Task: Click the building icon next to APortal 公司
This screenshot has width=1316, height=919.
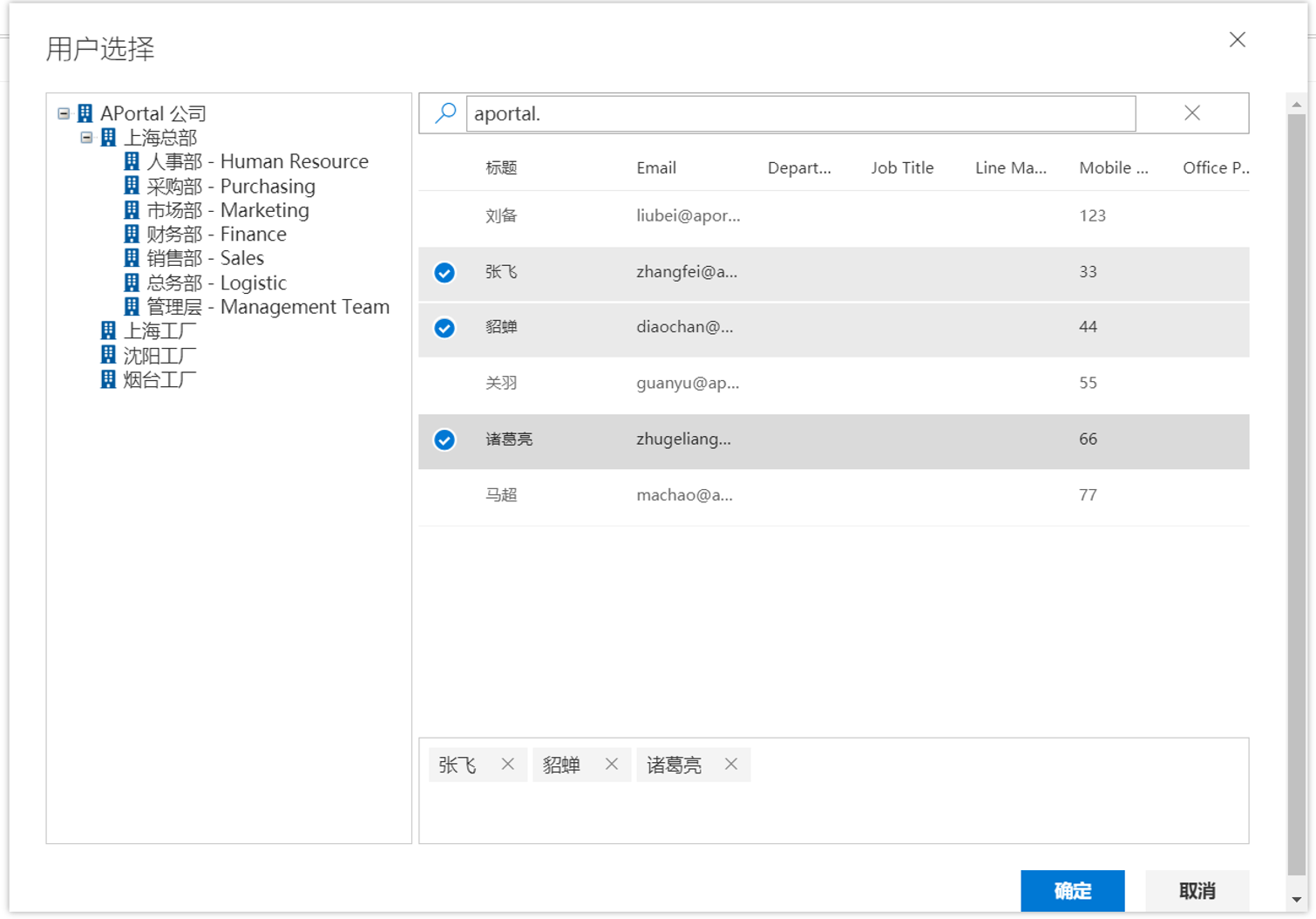Action: 85,113
